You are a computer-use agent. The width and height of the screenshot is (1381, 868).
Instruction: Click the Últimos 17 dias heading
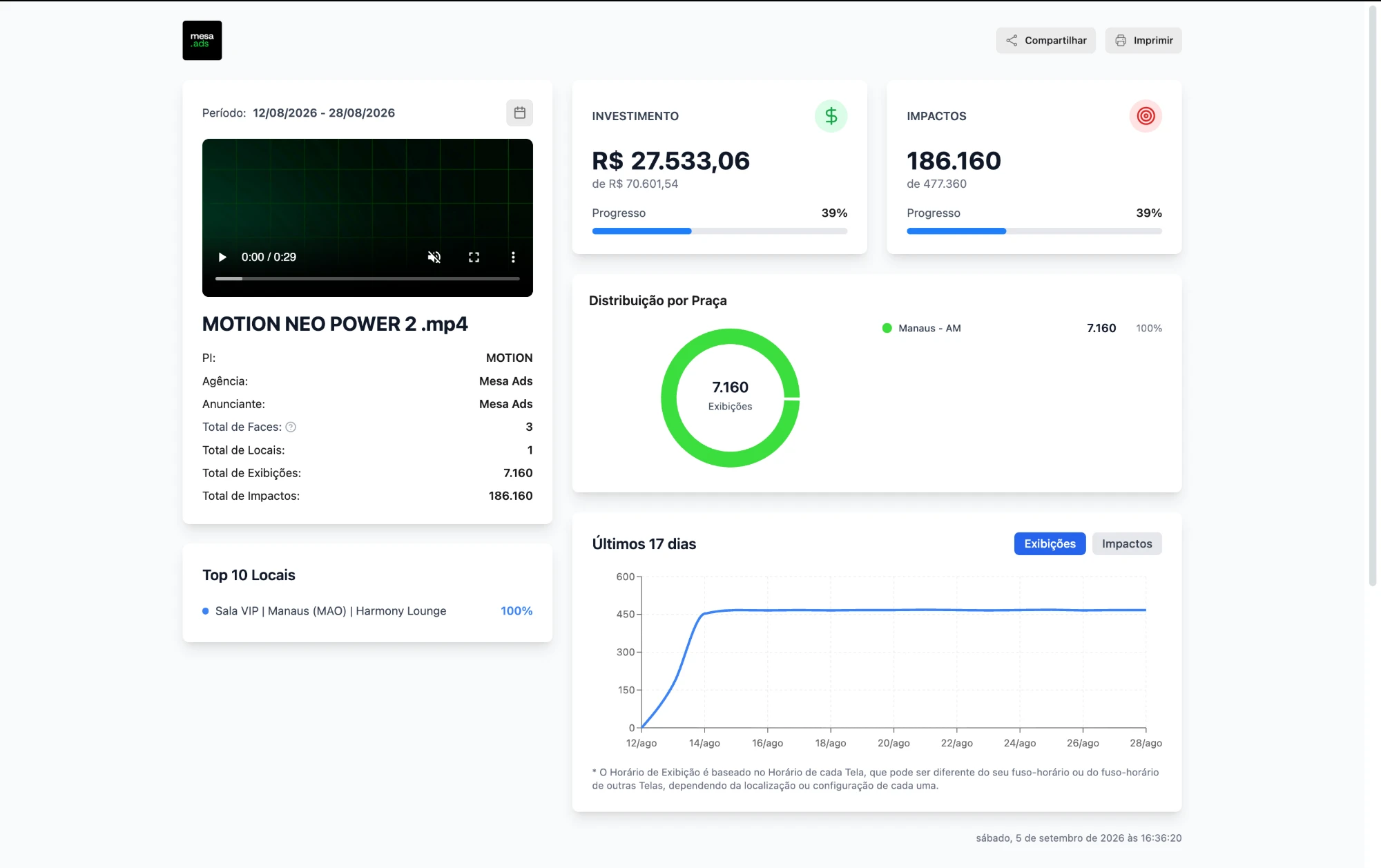click(x=644, y=543)
